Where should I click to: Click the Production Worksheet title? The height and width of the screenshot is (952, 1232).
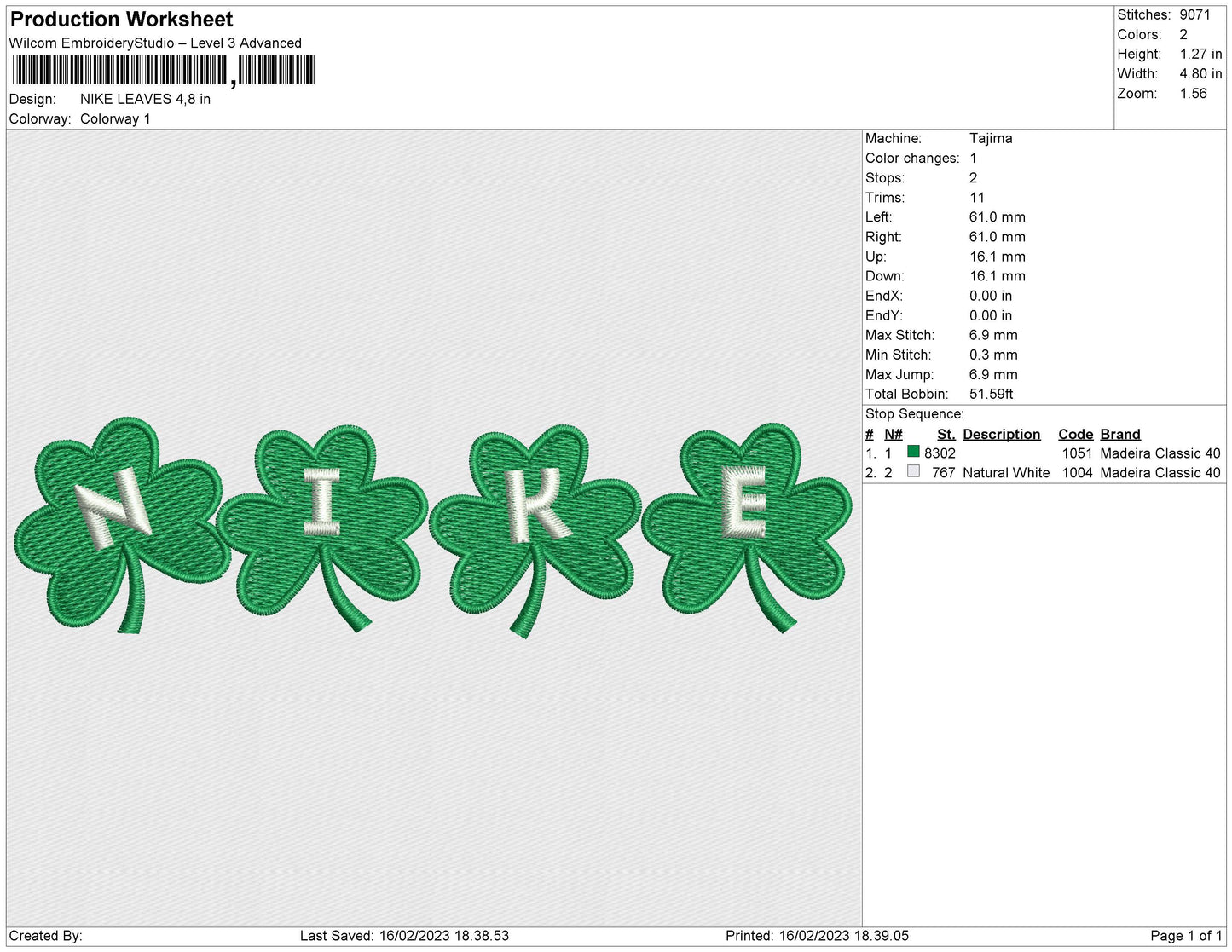tap(121, 19)
